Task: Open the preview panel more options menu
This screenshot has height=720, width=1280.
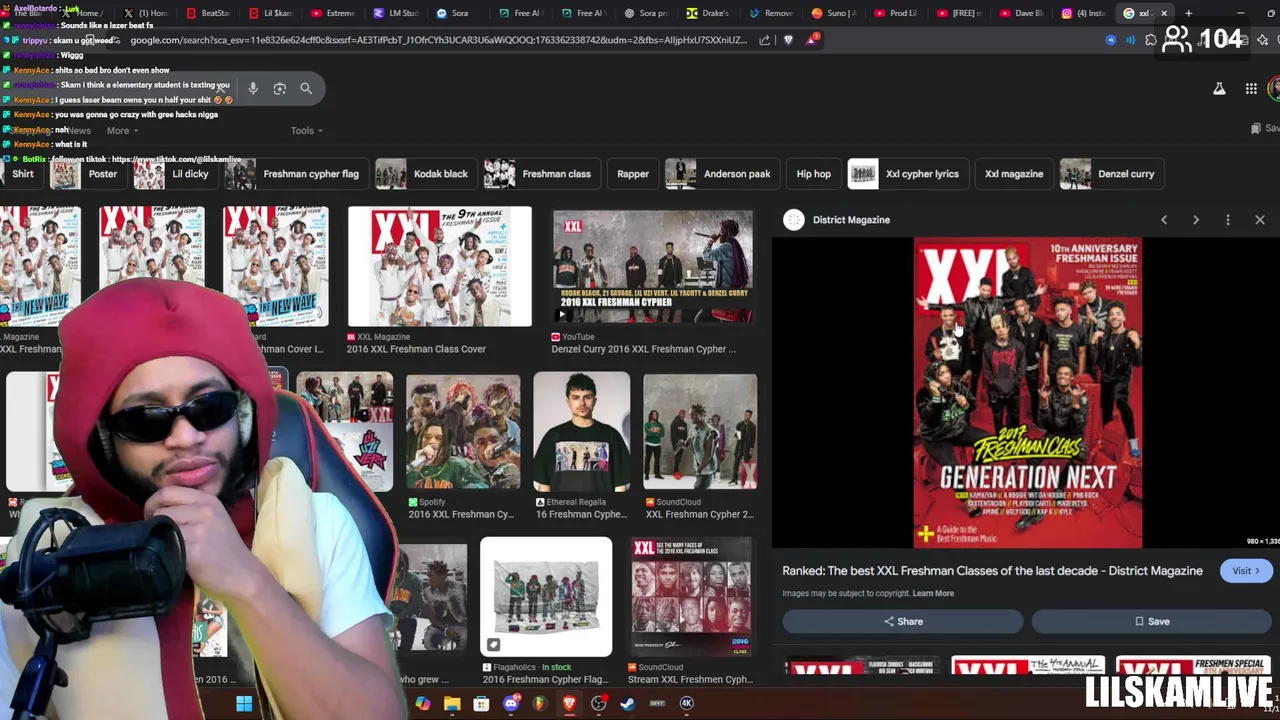Action: point(1228,220)
